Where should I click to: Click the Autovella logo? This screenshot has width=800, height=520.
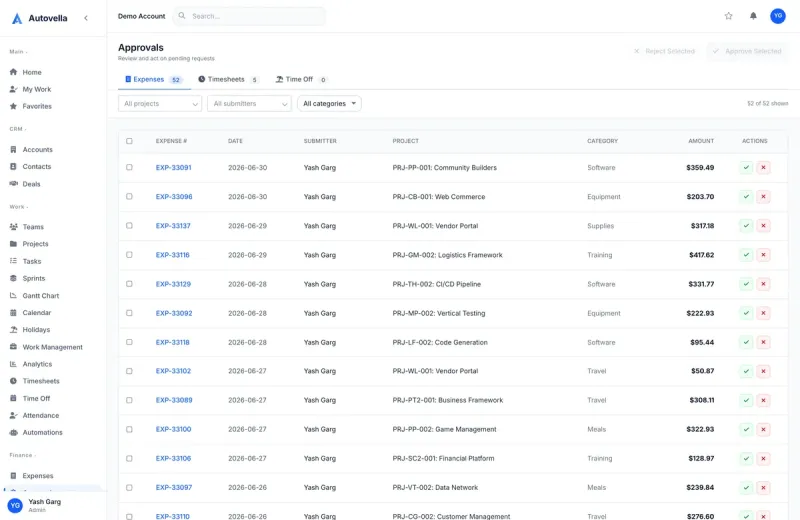click(x=39, y=18)
